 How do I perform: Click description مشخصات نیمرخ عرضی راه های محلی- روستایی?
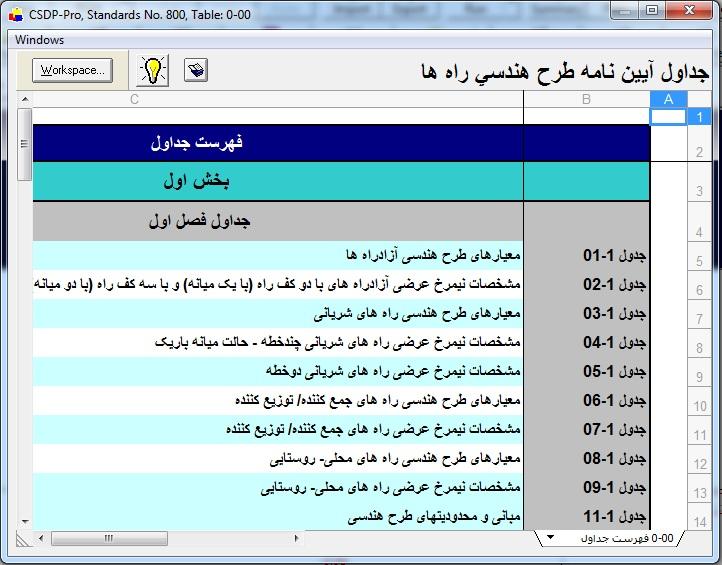[390, 487]
